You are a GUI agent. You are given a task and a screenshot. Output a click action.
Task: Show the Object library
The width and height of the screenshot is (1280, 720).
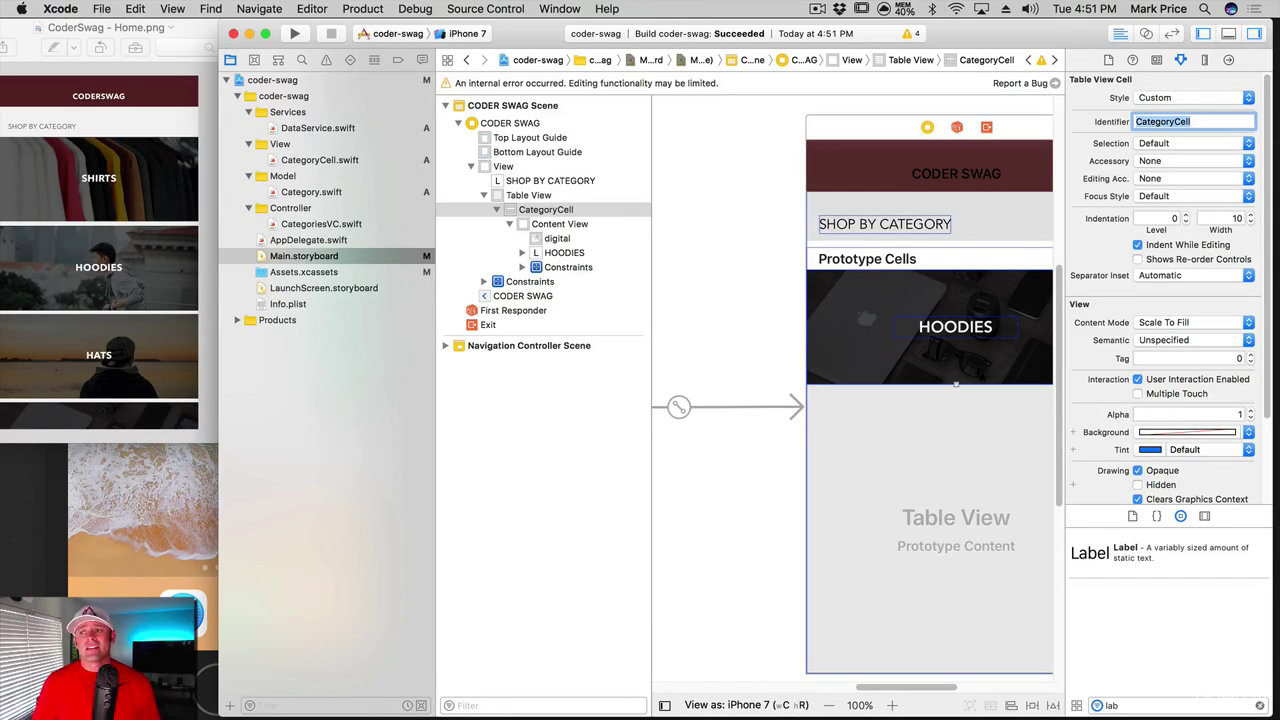(x=1180, y=516)
